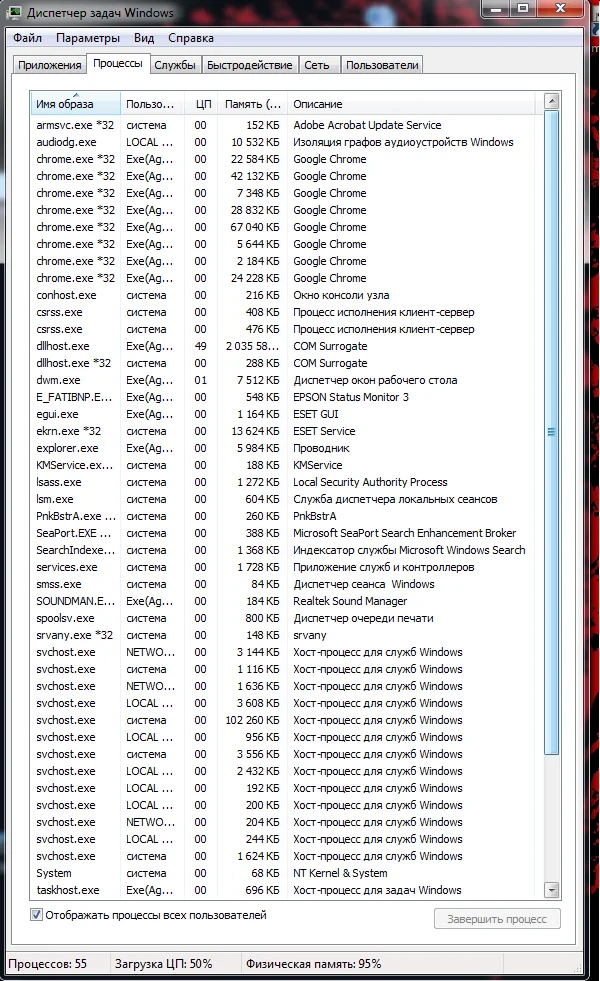Viewport: 600px width, 981px height.
Task: Select the lsm.exe process
Action: [285, 499]
